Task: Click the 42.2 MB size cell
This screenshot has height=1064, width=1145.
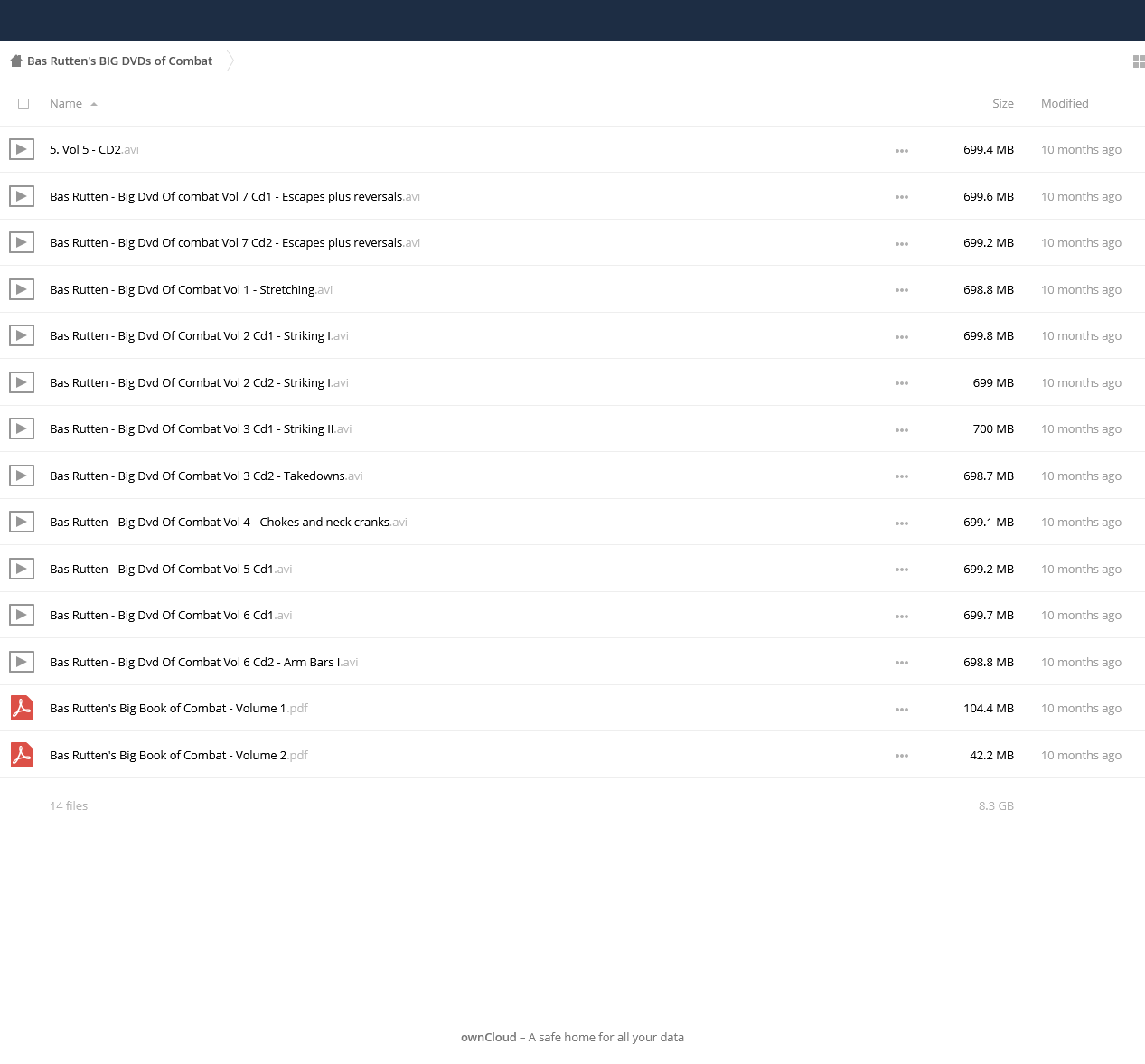Action: coord(991,755)
